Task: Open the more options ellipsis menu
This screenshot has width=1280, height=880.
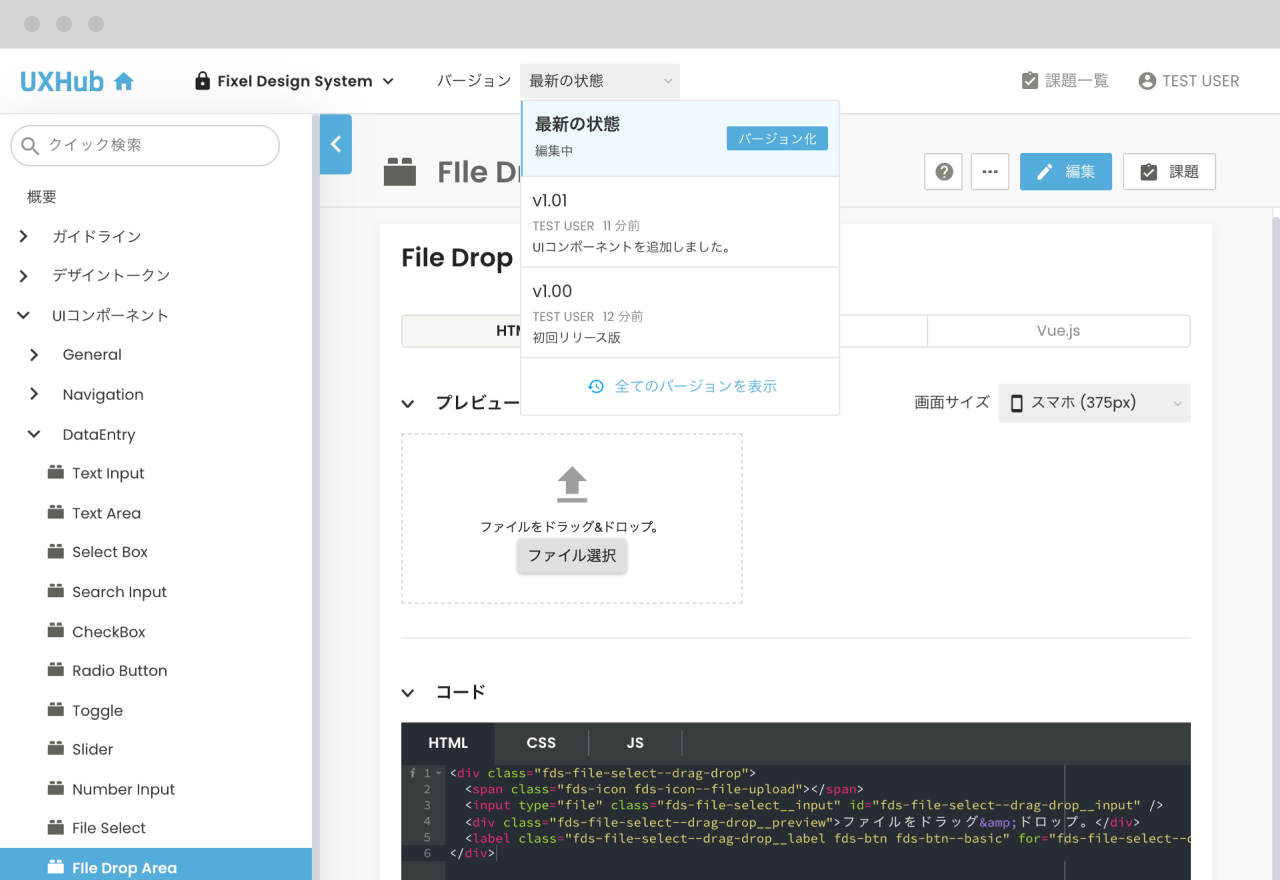Action: point(990,172)
